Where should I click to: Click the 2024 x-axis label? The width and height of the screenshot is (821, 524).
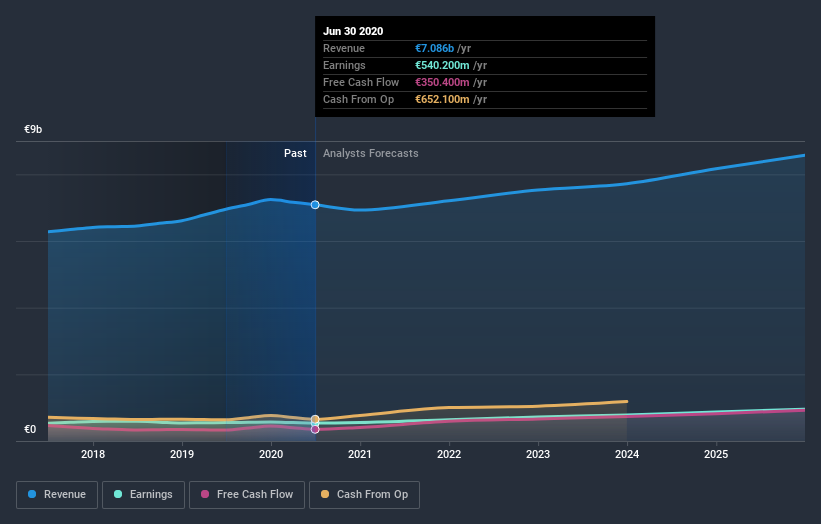627,454
